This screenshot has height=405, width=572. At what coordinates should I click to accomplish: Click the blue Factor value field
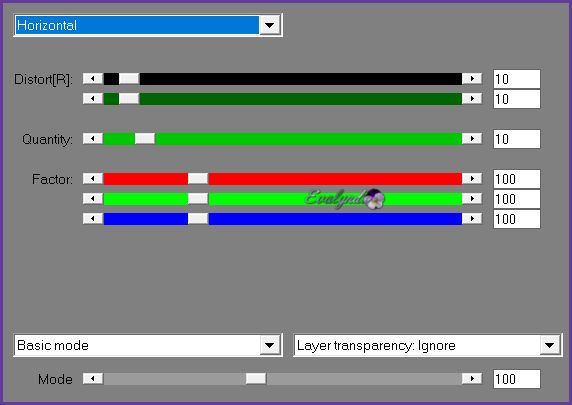click(517, 219)
